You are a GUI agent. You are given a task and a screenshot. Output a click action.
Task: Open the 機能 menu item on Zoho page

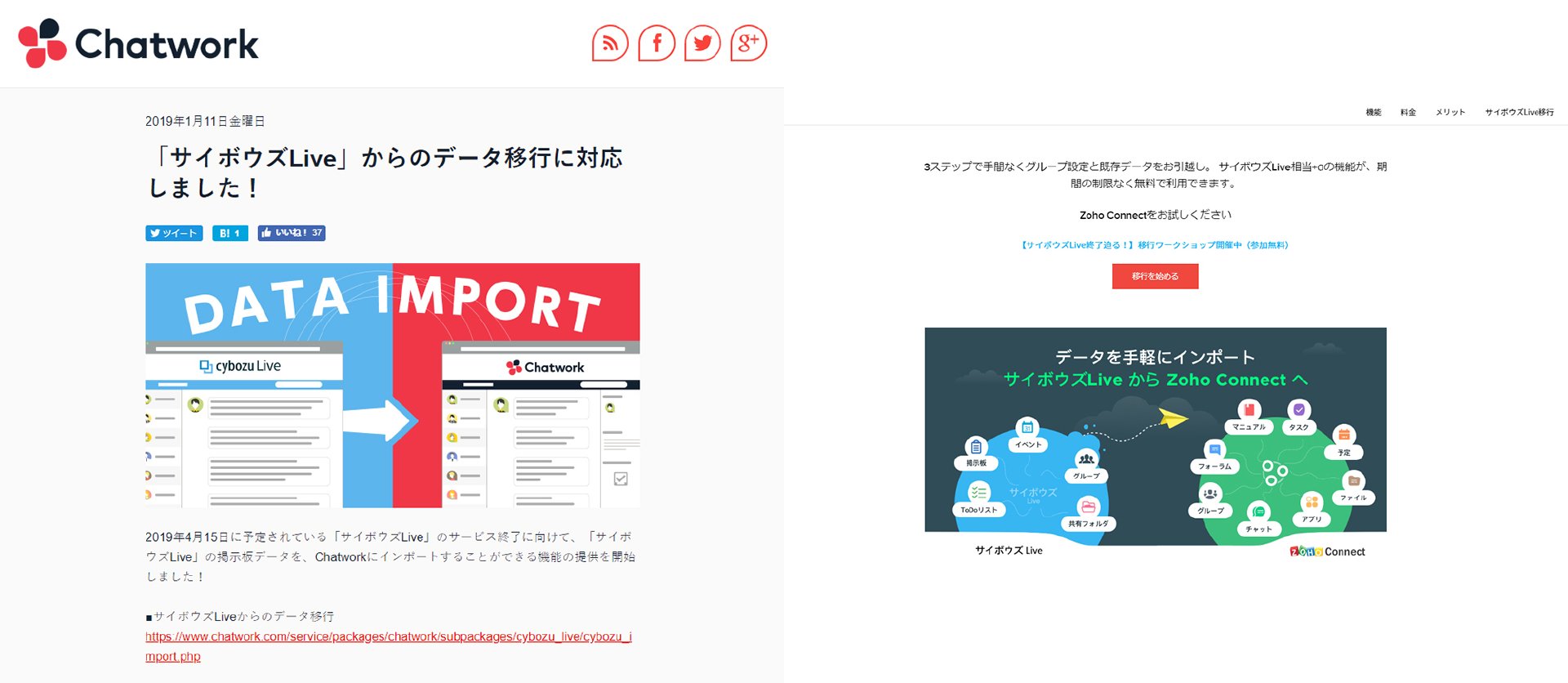coord(1374,112)
